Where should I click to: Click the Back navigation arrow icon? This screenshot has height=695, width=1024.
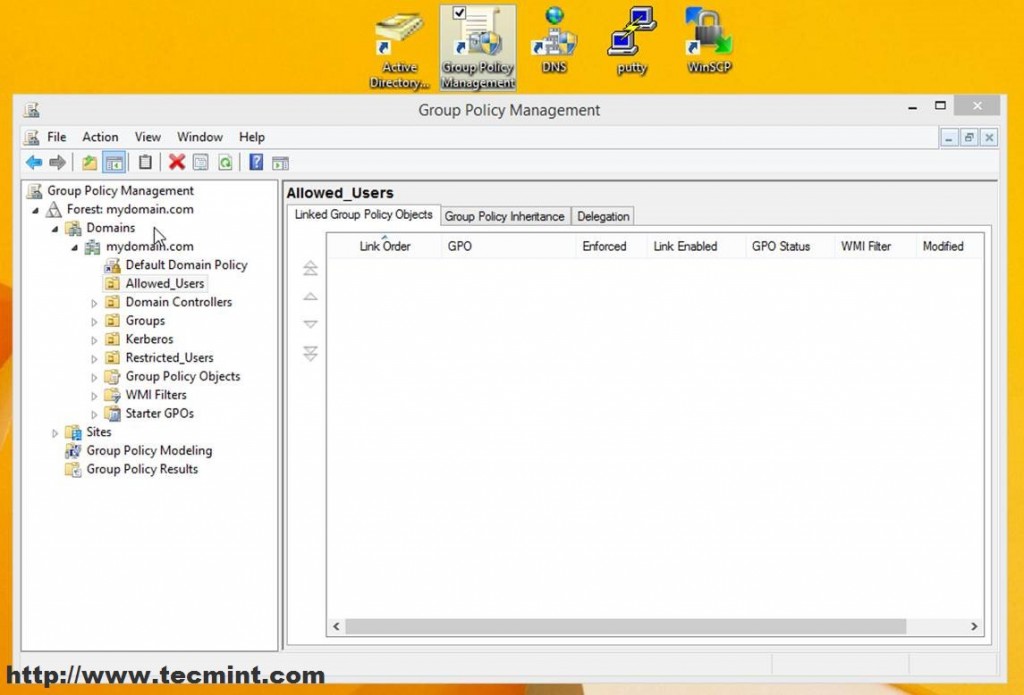(33, 161)
